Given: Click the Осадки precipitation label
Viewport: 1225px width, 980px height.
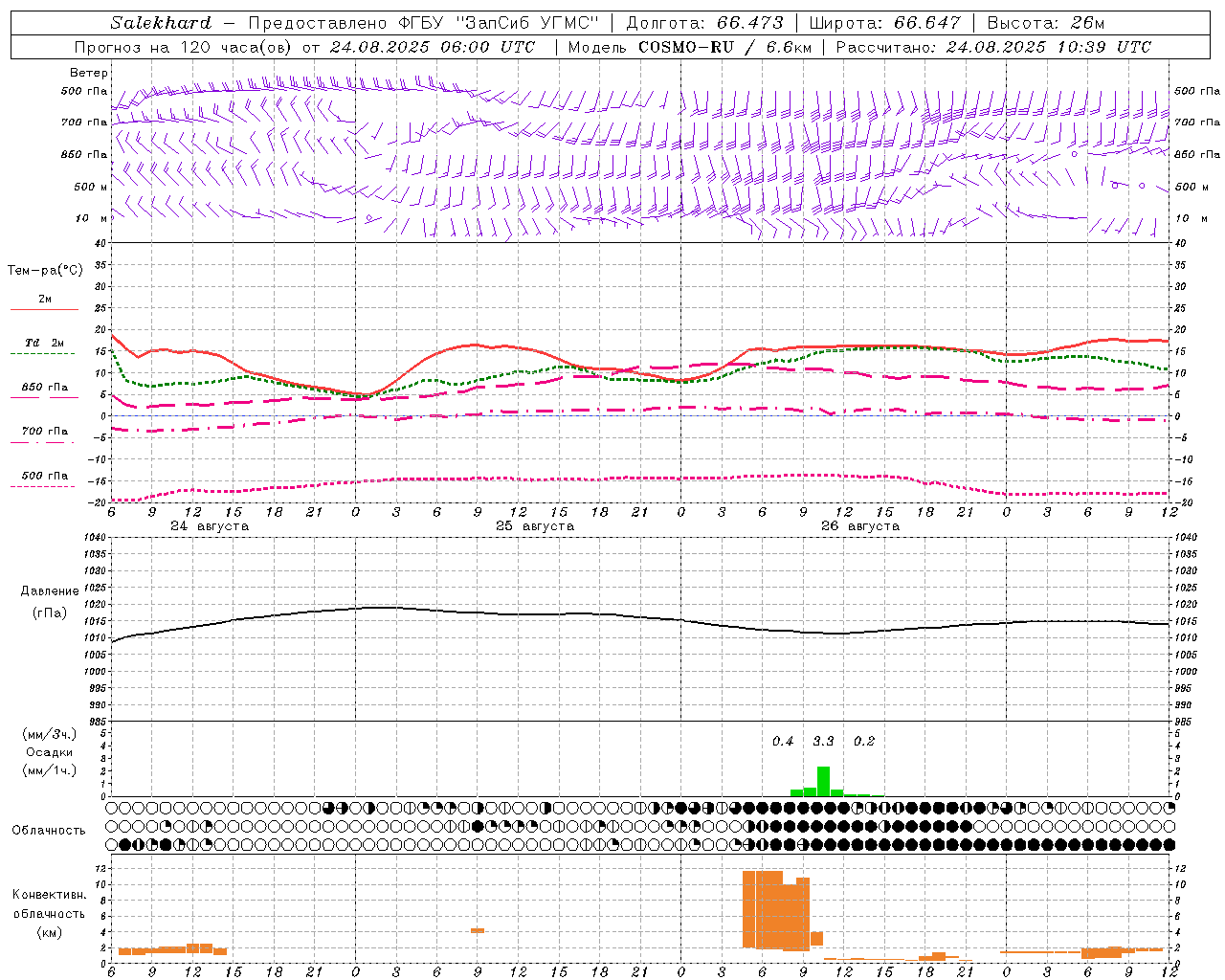Looking at the screenshot, I should 49,752.
